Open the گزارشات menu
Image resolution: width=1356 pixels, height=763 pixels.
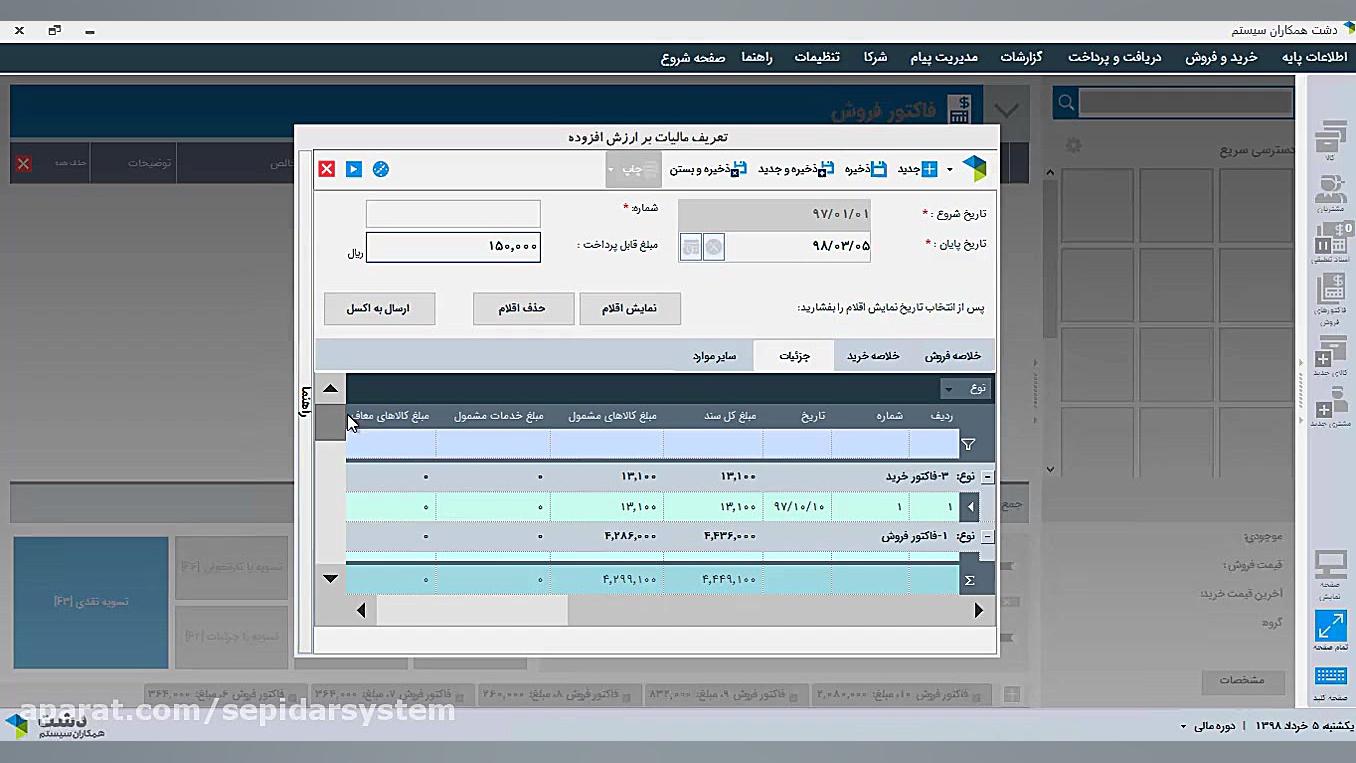point(1022,57)
